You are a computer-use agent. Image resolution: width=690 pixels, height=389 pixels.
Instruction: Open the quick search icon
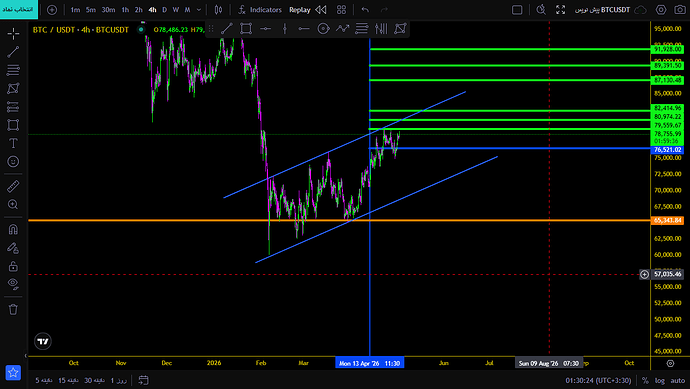point(541,10)
